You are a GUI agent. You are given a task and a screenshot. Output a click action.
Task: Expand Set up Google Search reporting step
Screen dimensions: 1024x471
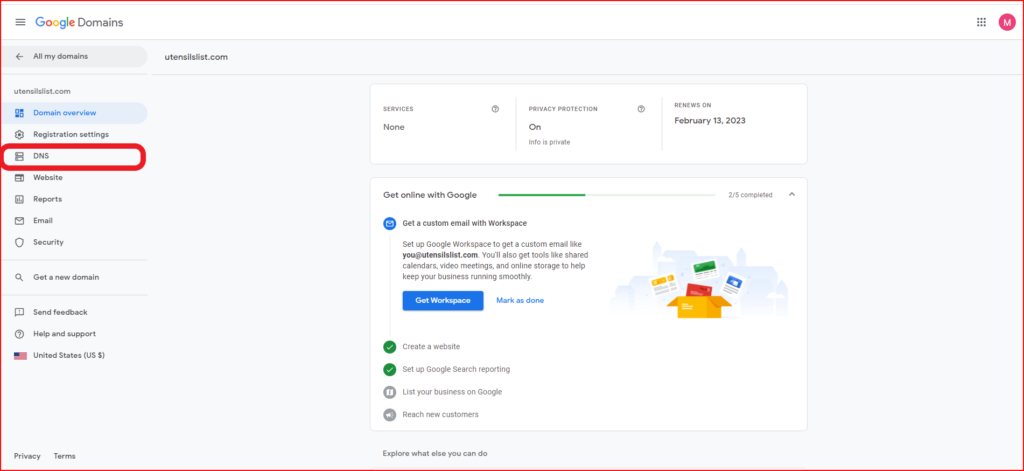(456, 370)
